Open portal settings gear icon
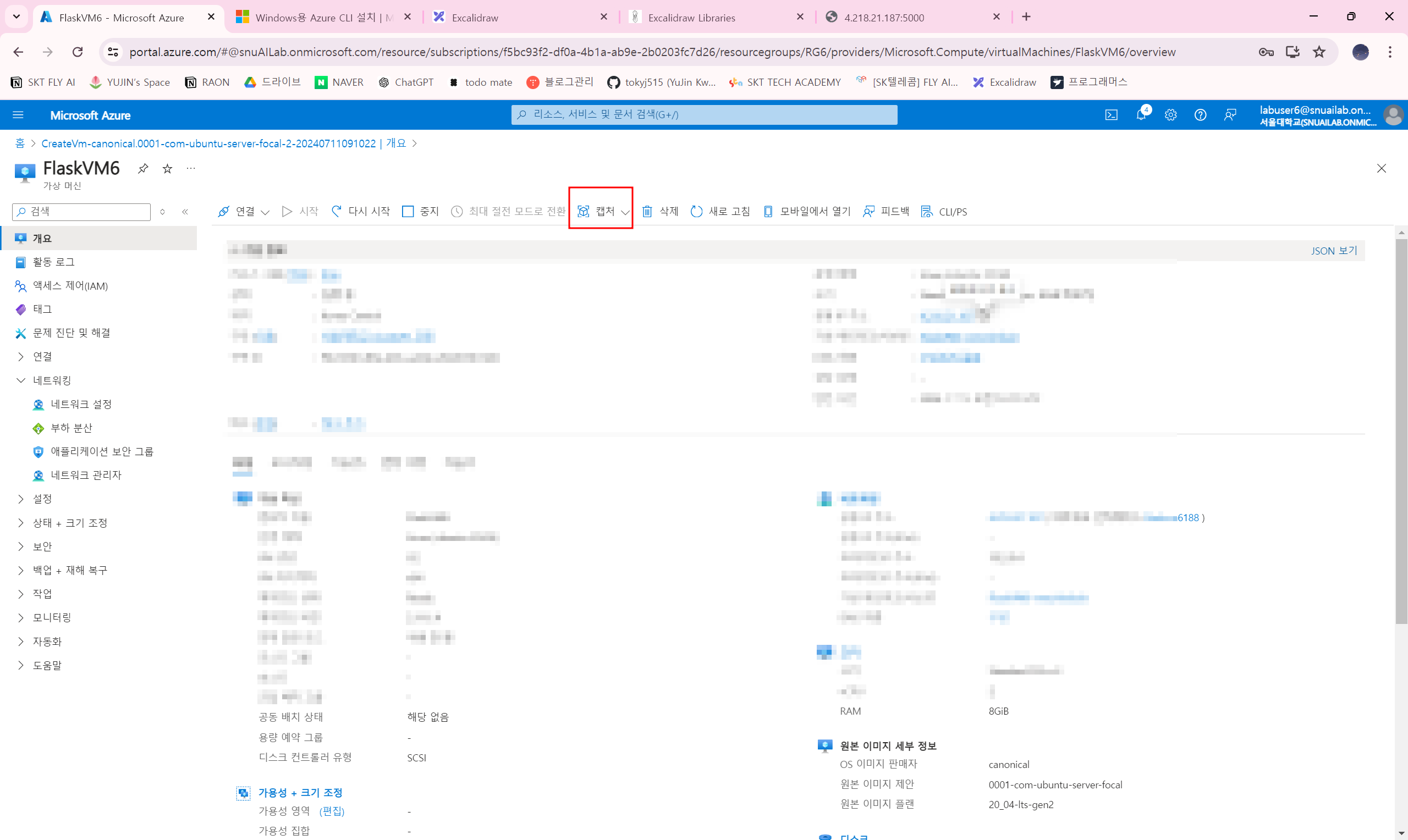 [1170, 115]
